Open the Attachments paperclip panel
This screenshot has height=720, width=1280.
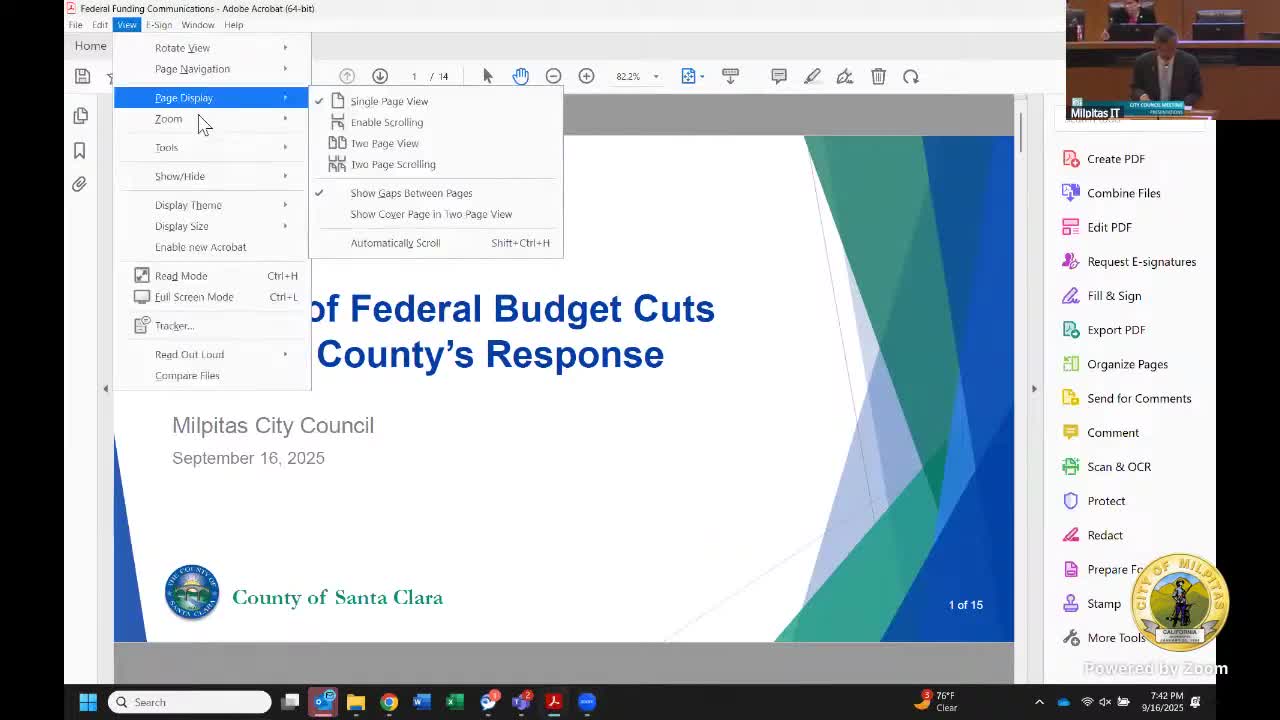point(80,184)
